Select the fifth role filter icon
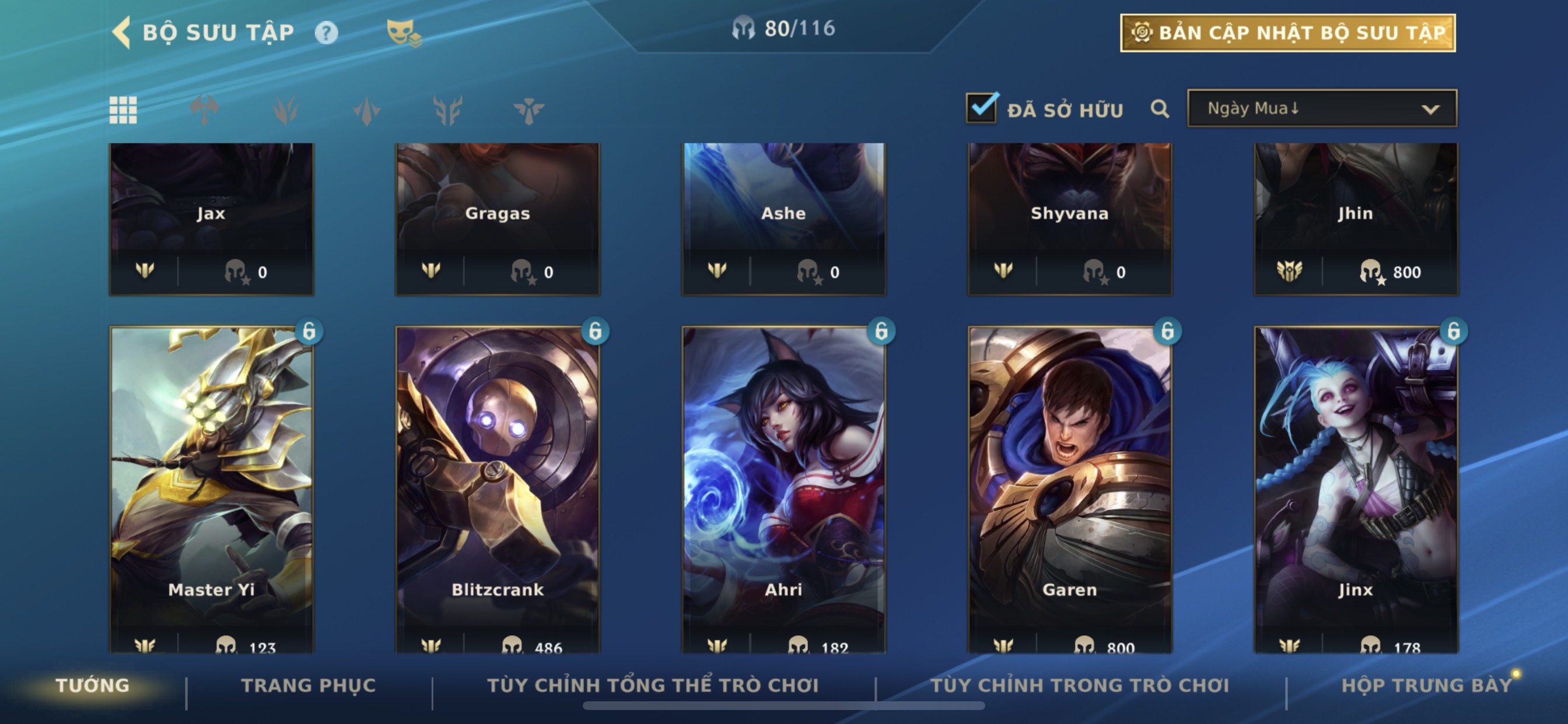 point(447,110)
